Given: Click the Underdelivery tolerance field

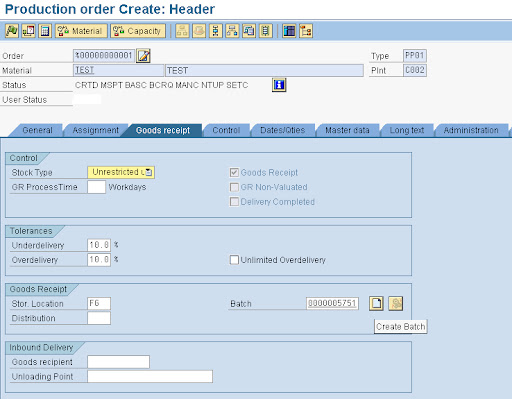Looking at the screenshot, I should [x=99, y=245].
